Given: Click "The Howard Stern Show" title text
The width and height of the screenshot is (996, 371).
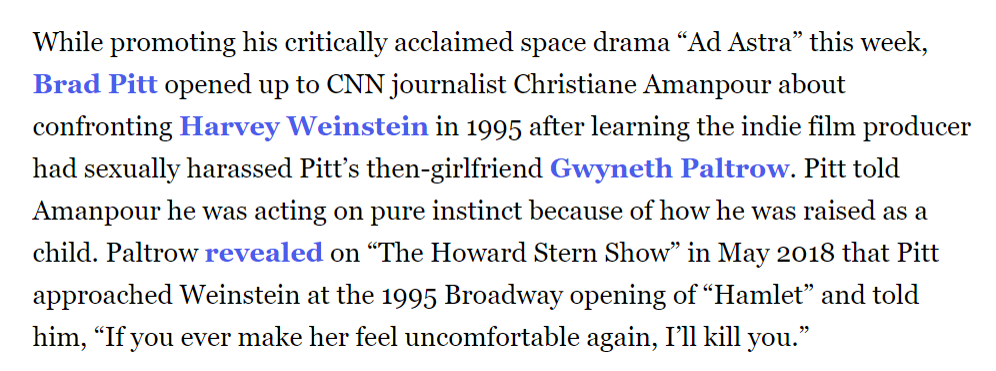Looking at the screenshot, I should coord(520,253).
